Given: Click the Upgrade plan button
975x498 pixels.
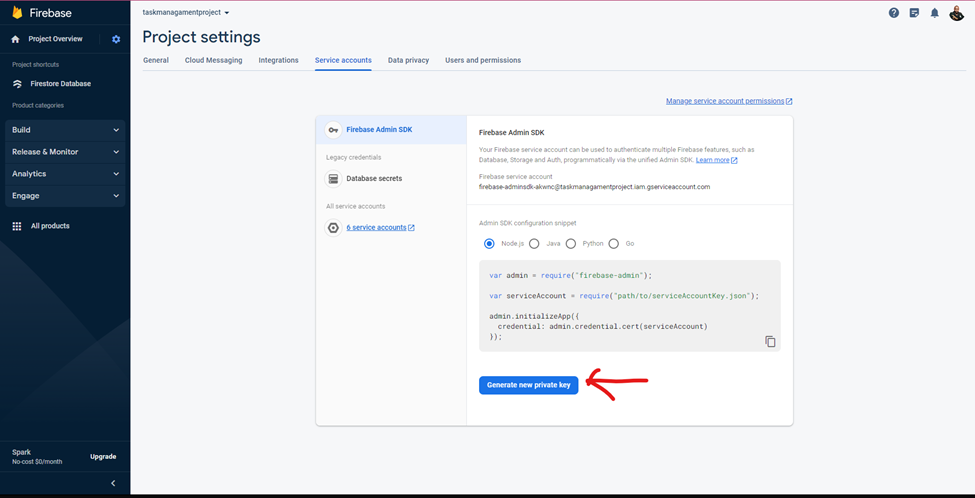Looking at the screenshot, I should click(x=103, y=457).
